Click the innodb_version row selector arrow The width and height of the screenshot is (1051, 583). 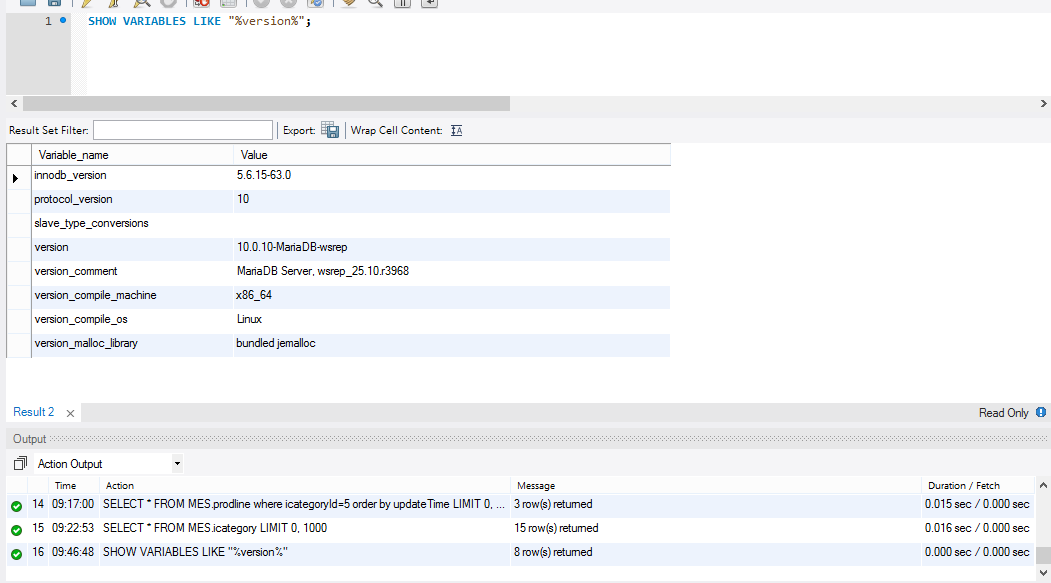tap(16, 177)
